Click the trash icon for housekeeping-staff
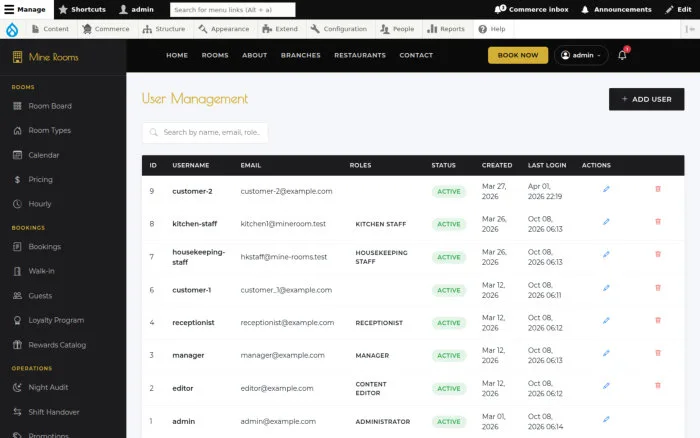 click(x=658, y=254)
